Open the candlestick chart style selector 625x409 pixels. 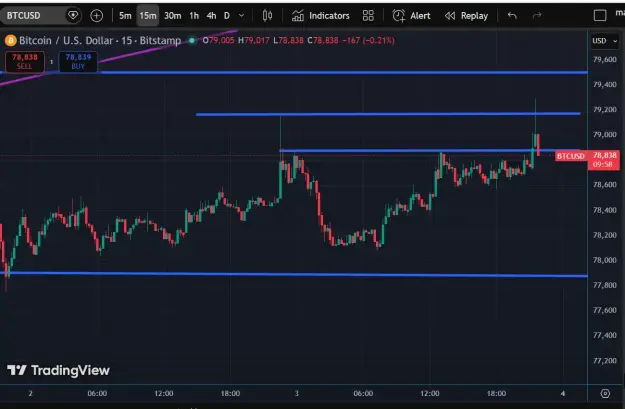267,16
